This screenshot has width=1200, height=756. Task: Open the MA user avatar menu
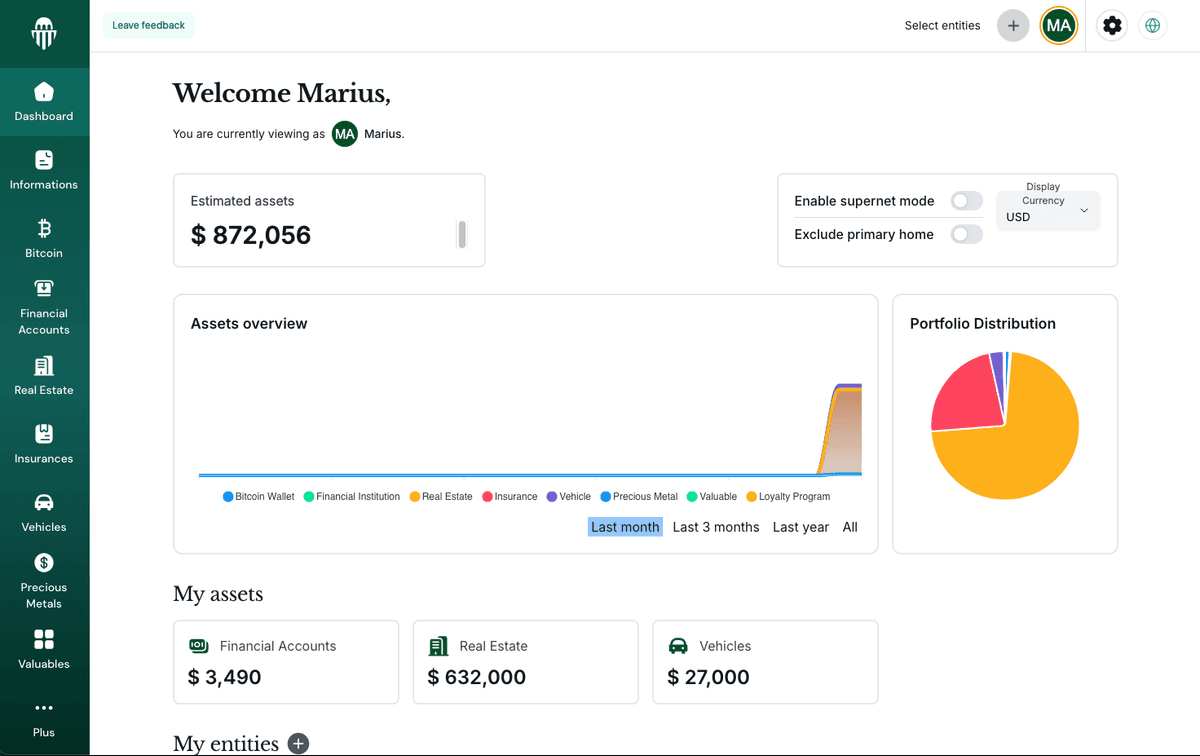(x=1058, y=25)
